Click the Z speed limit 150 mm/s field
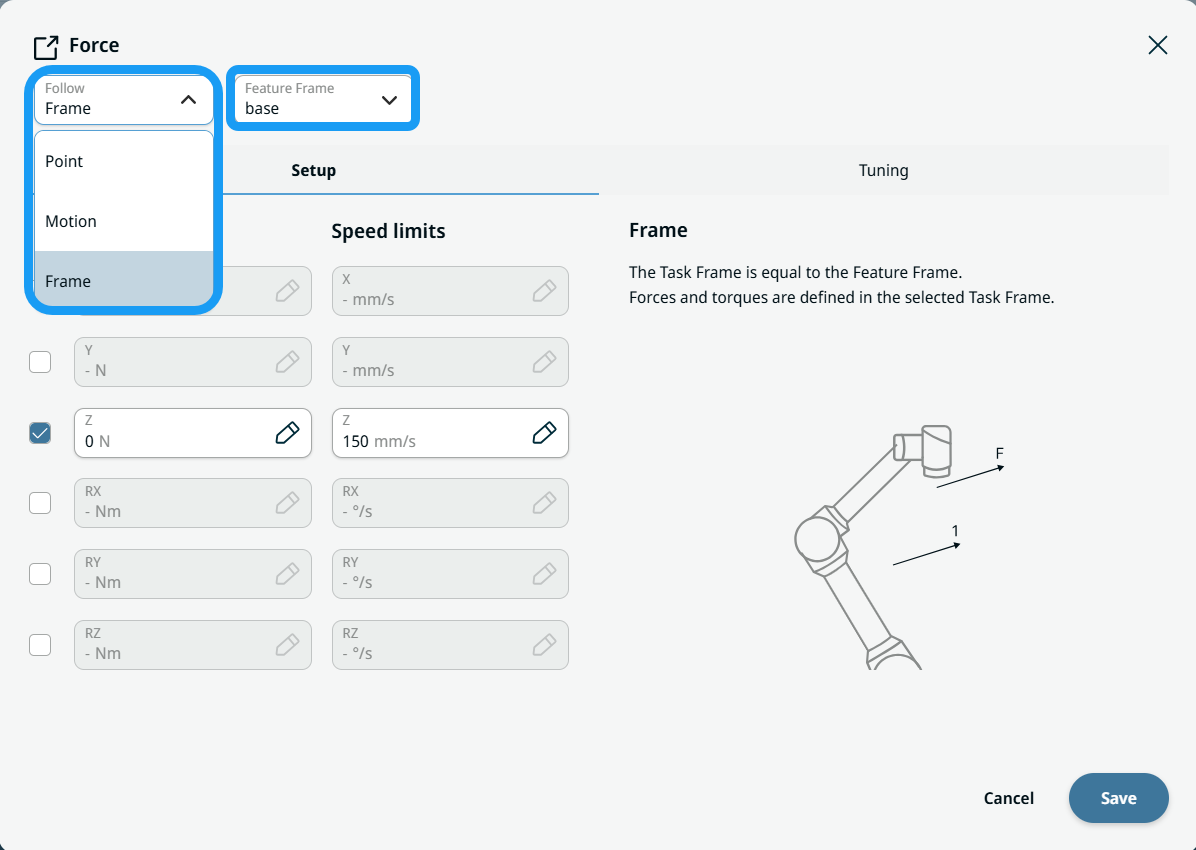1196x850 pixels. point(450,433)
